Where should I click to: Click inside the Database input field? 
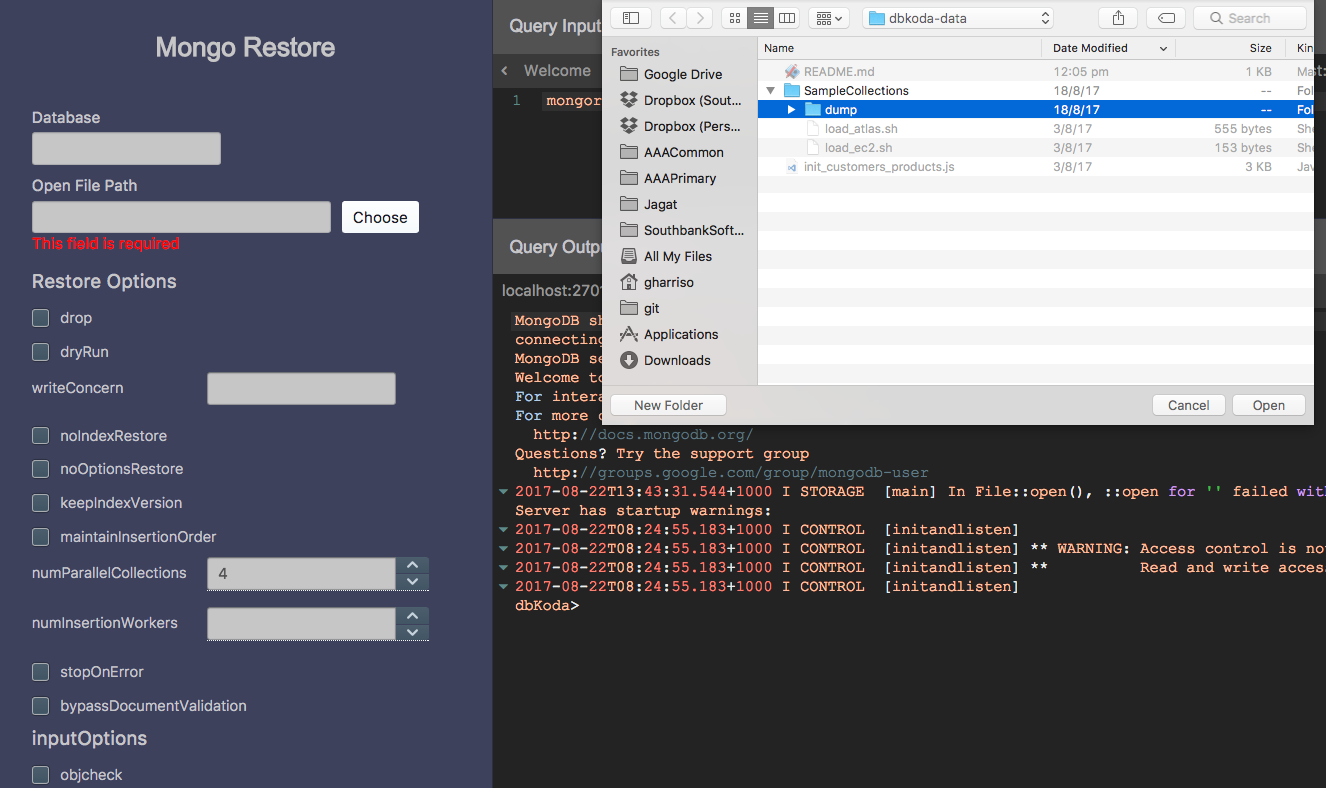(126, 148)
